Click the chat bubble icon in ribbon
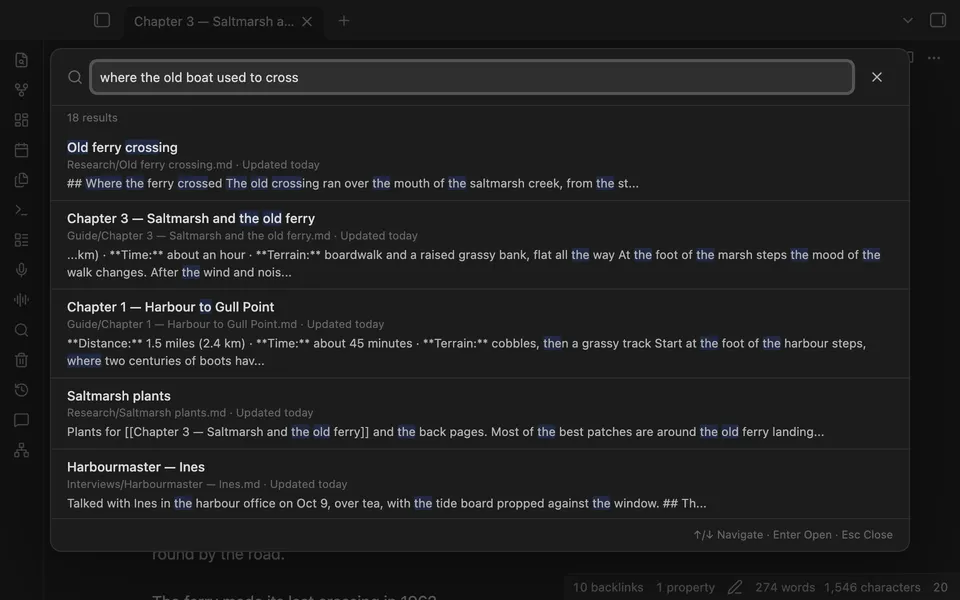Screen dimensions: 960x600 pos(21,420)
